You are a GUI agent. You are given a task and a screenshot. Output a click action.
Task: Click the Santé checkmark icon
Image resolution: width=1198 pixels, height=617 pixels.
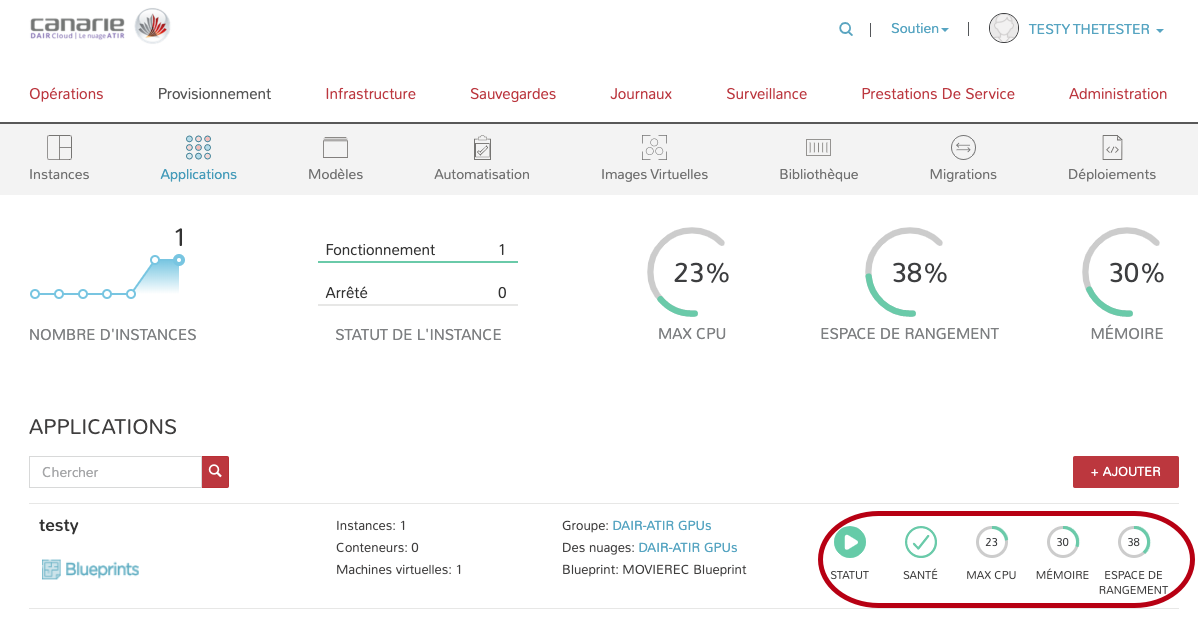click(x=920, y=542)
